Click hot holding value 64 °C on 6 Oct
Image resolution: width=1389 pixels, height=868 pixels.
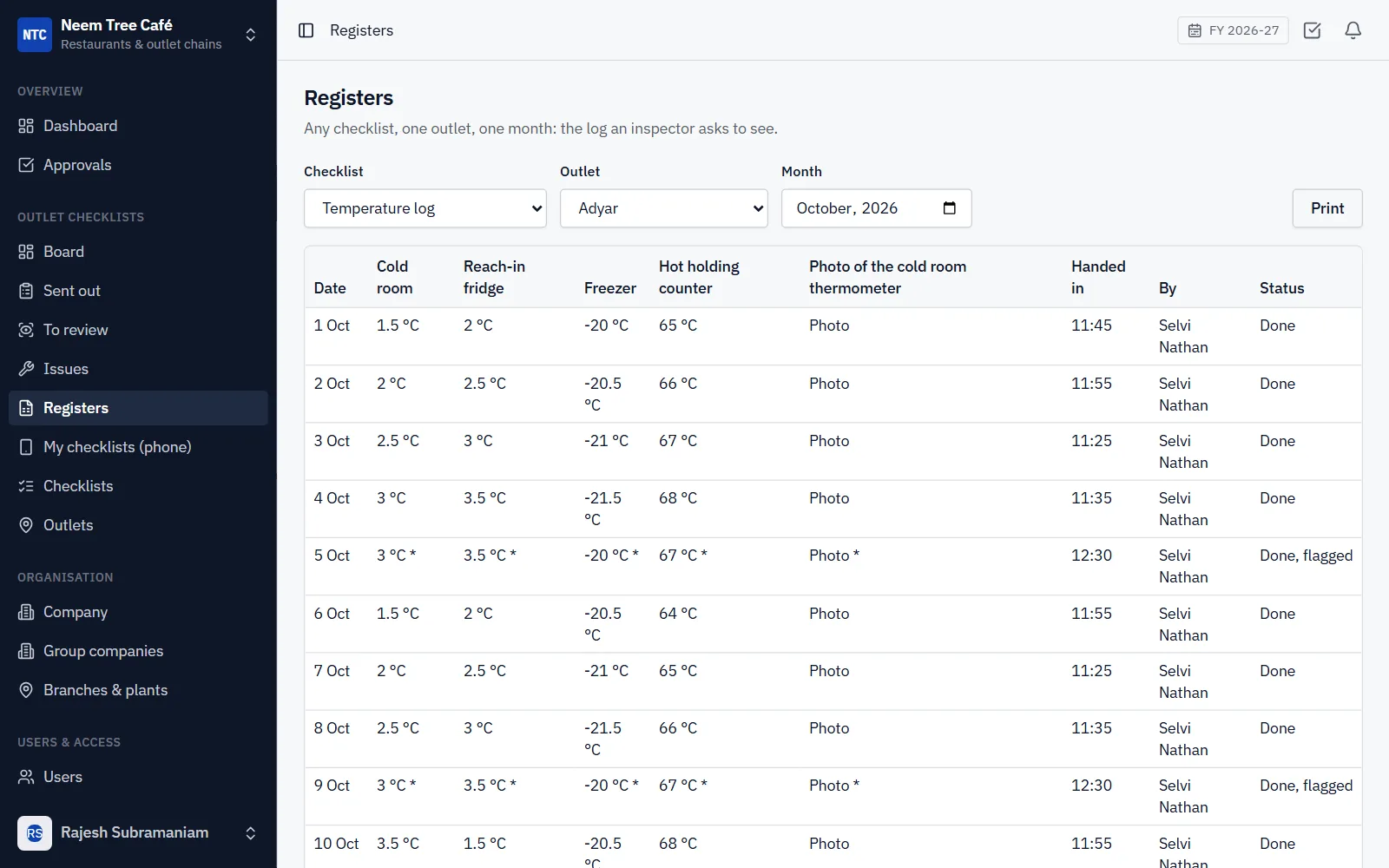678,614
